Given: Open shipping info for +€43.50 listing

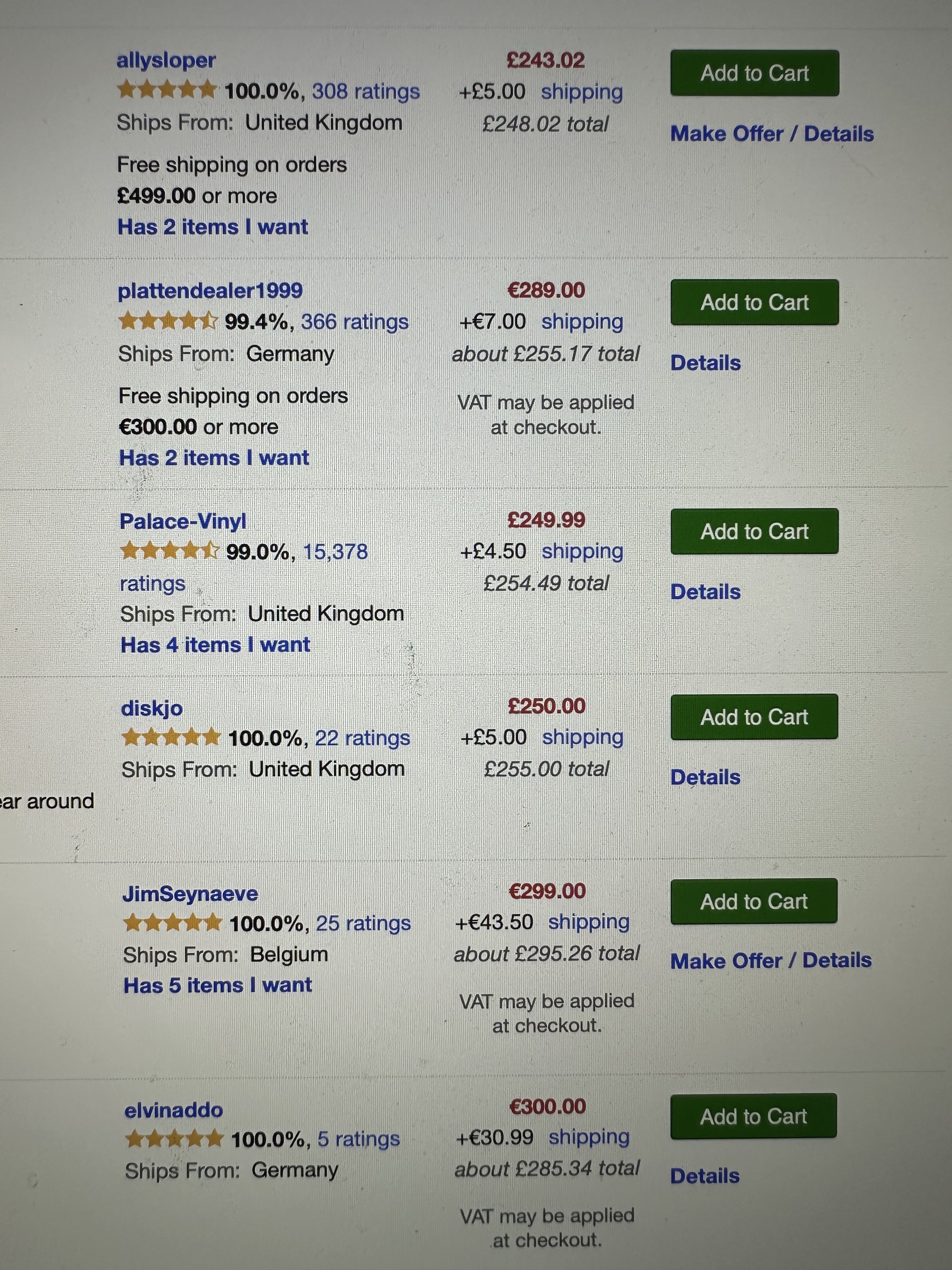Looking at the screenshot, I should coord(589,922).
